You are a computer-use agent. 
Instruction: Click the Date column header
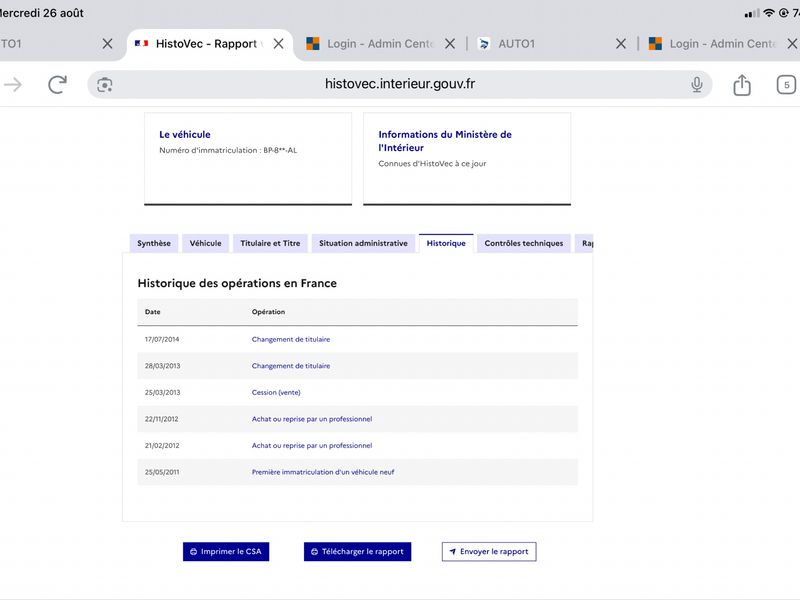(153, 312)
